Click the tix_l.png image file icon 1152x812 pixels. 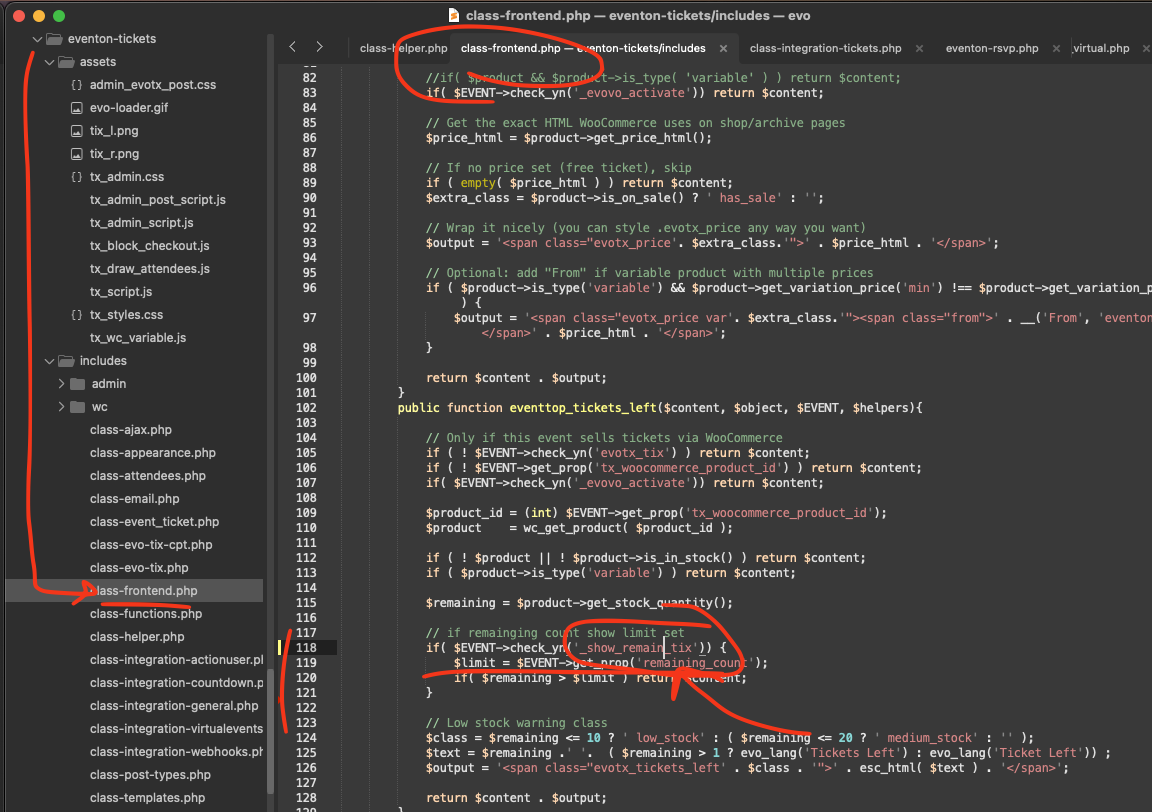[x=76, y=131]
